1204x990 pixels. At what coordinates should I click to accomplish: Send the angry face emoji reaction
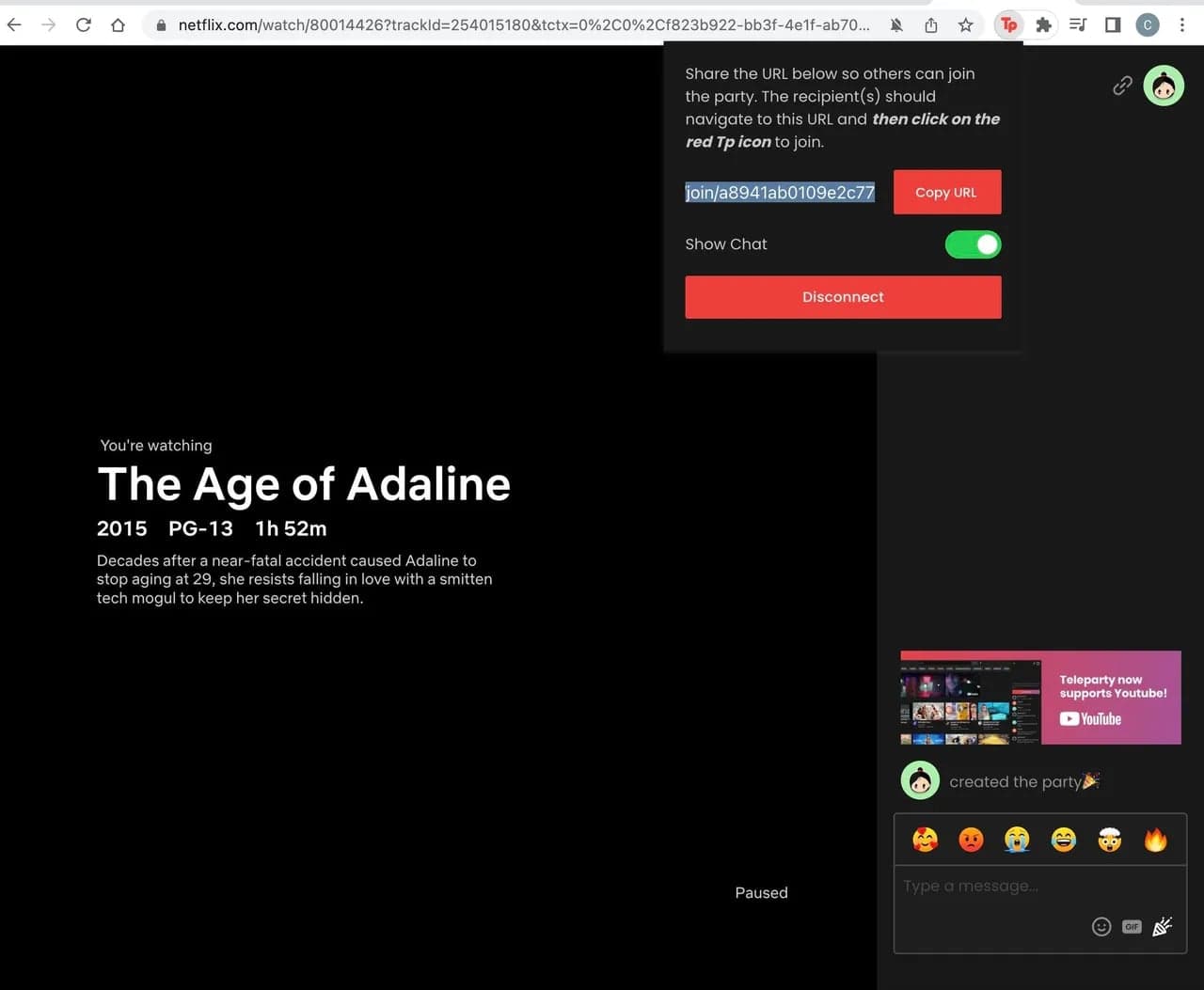[971, 839]
